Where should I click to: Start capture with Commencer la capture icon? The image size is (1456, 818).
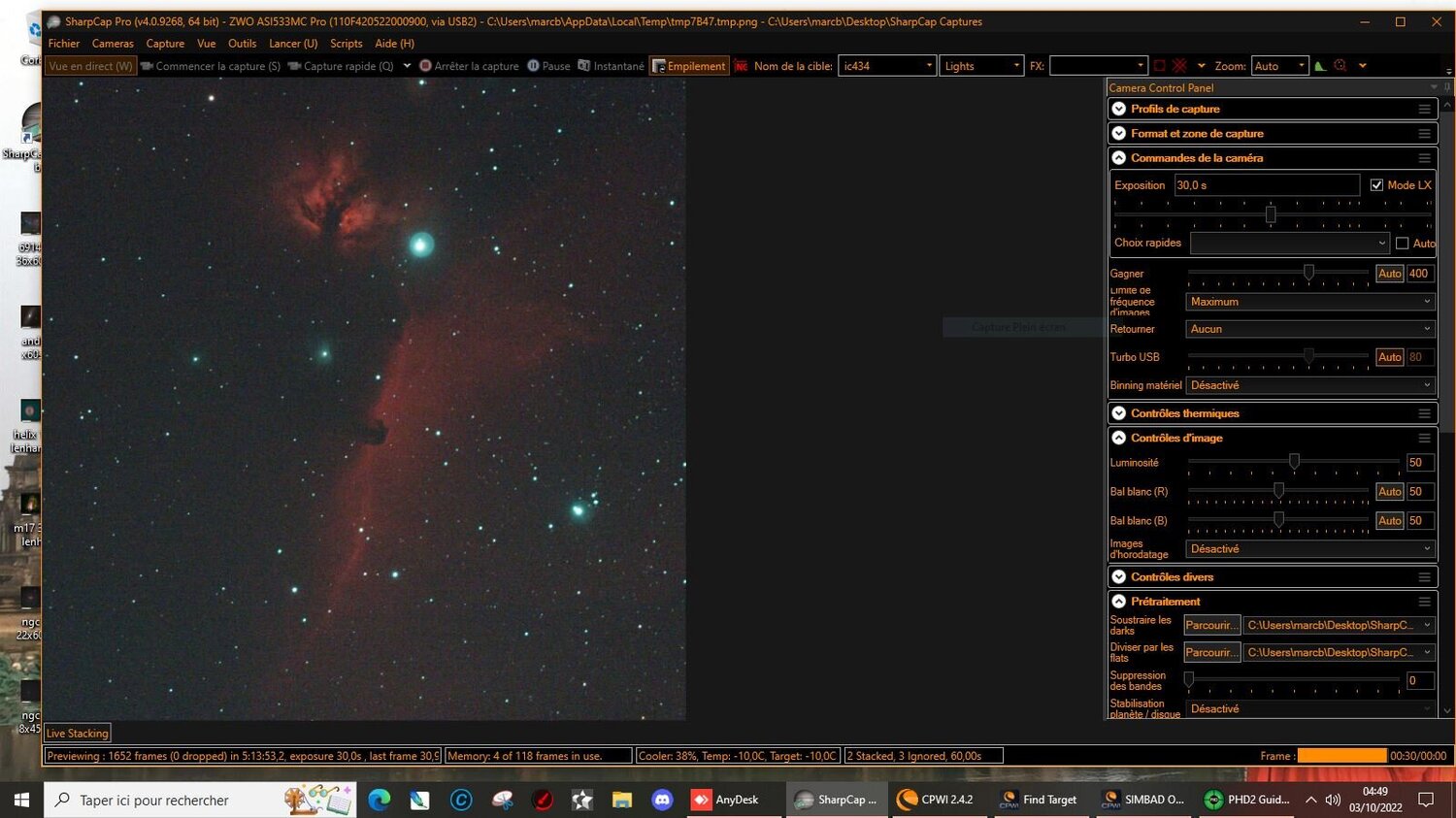point(147,65)
